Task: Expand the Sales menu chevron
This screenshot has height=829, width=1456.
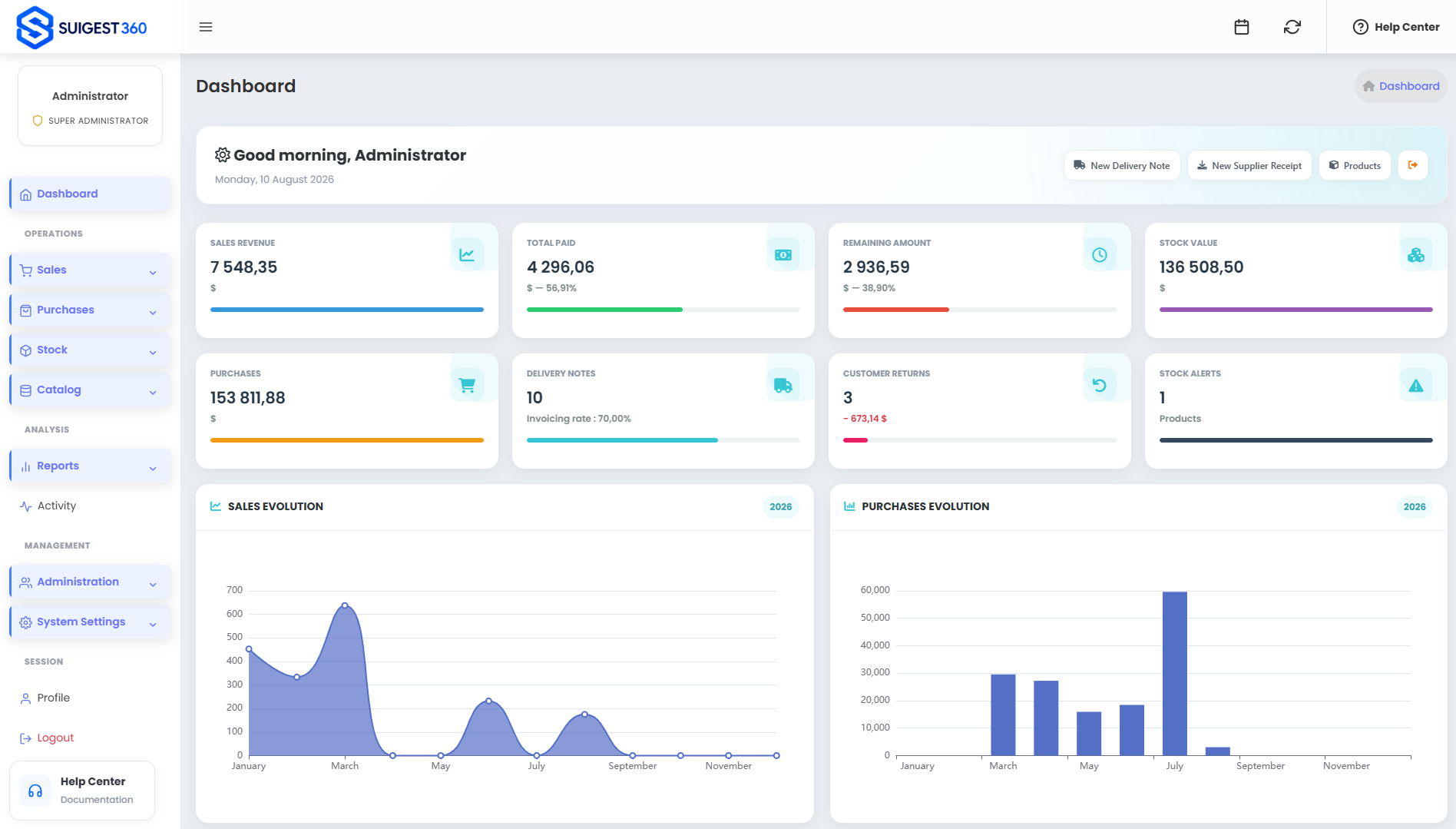Action: click(x=153, y=272)
